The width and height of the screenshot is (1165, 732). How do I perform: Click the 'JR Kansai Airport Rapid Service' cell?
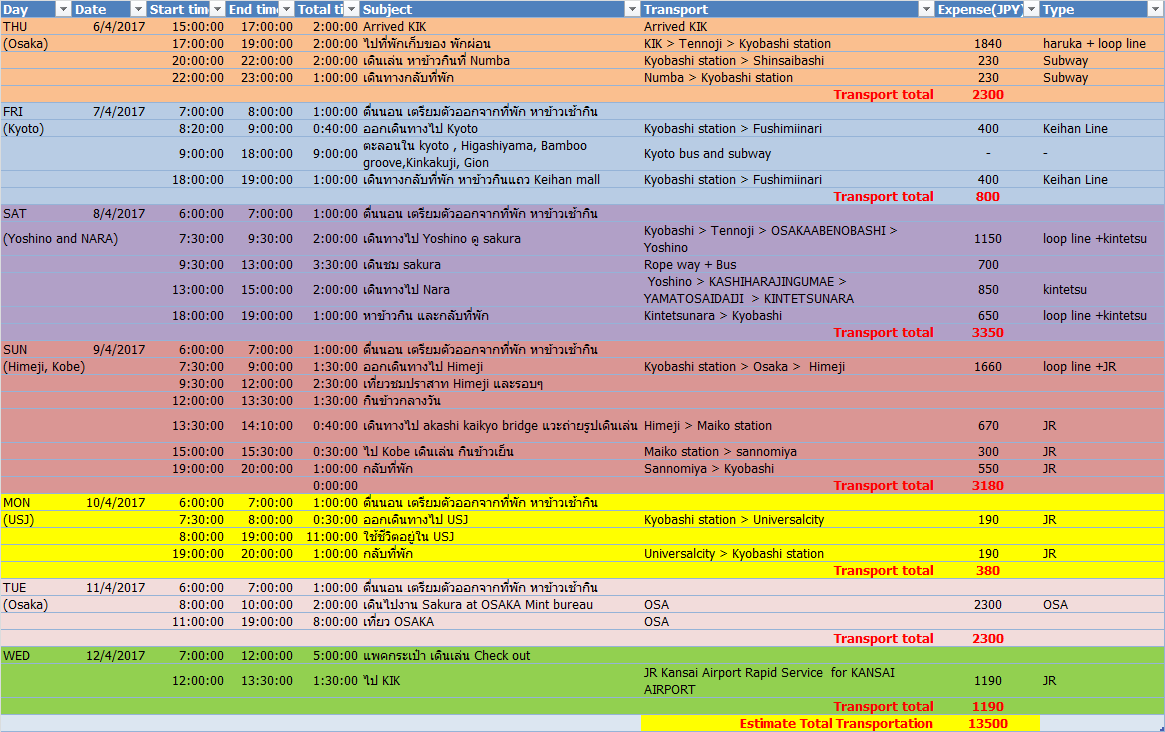click(x=770, y=681)
